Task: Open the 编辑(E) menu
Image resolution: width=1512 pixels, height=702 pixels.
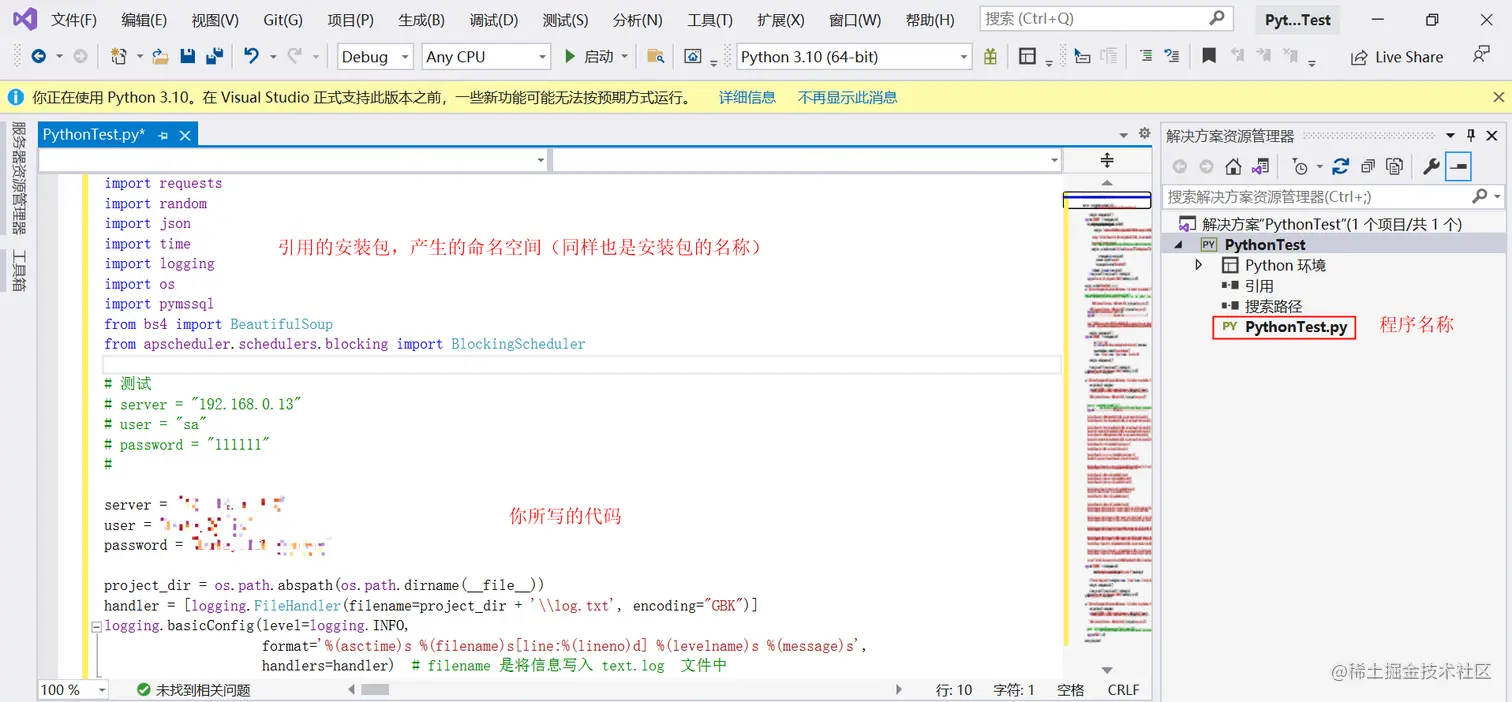Action: [144, 20]
